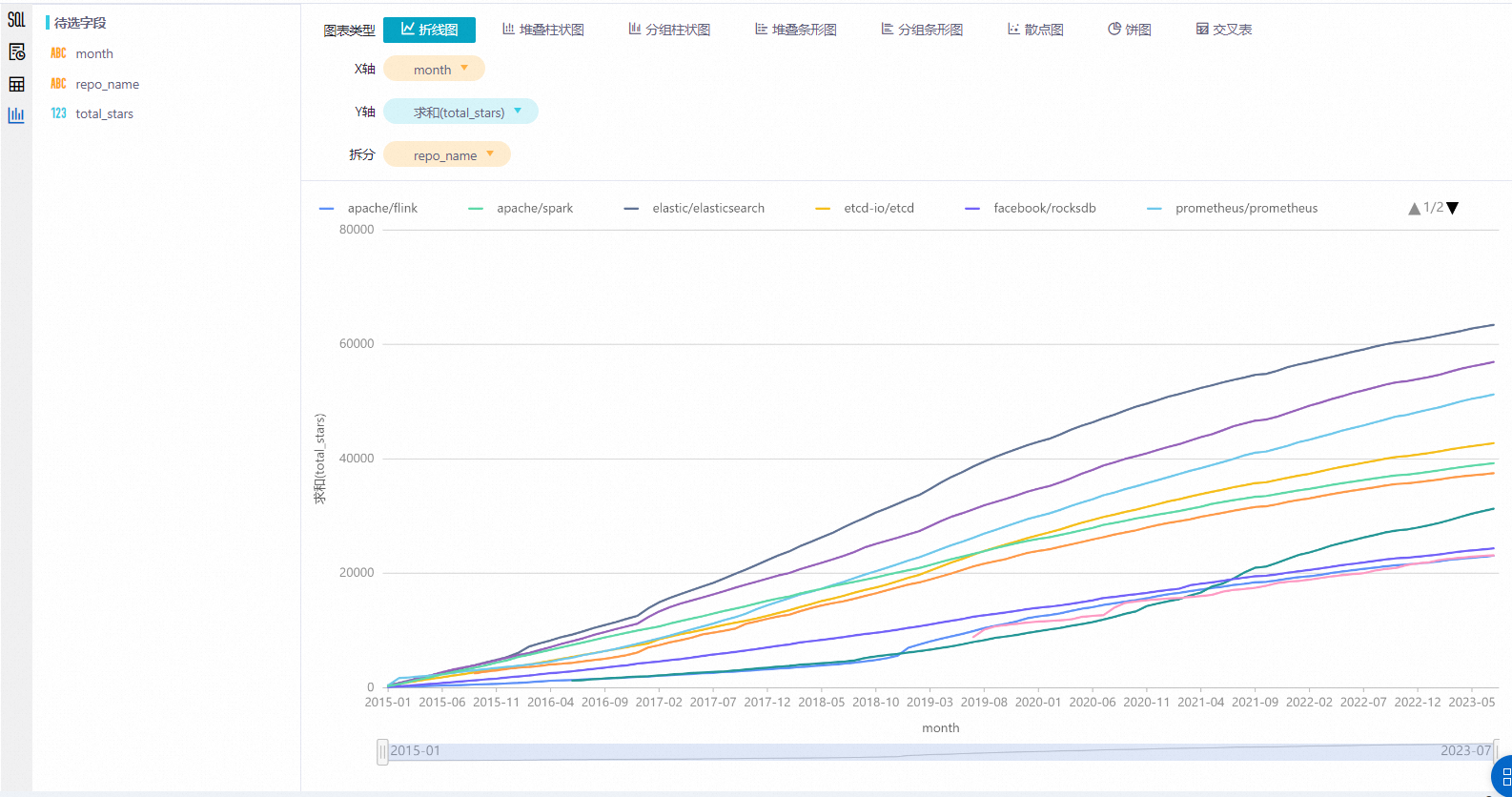Click the 2015-01 x-axis tick label

pyautogui.click(x=388, y=702)
